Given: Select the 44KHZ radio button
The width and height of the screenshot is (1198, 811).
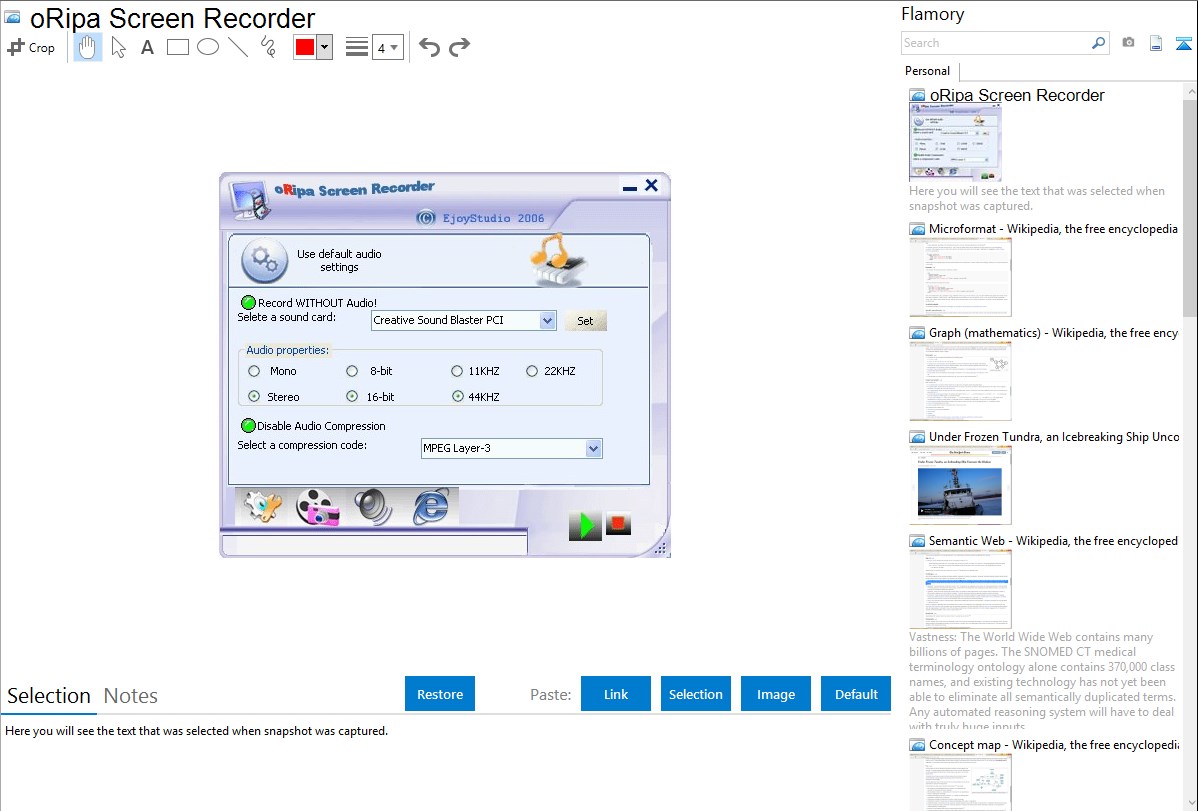Looking at the screenshot, I should coord(458,397).
